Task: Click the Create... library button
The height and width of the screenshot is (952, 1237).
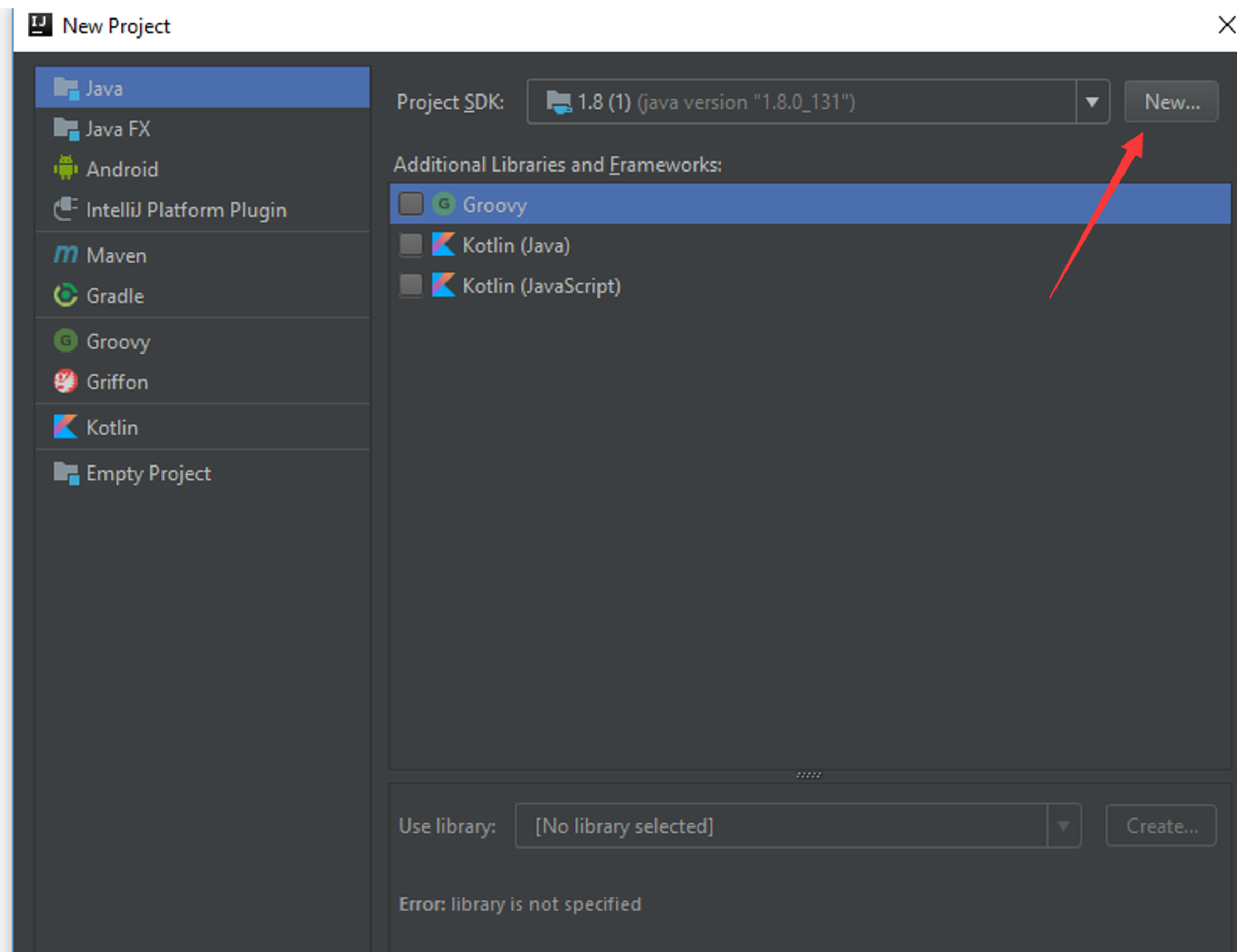Action: (x=1161, y=826)
